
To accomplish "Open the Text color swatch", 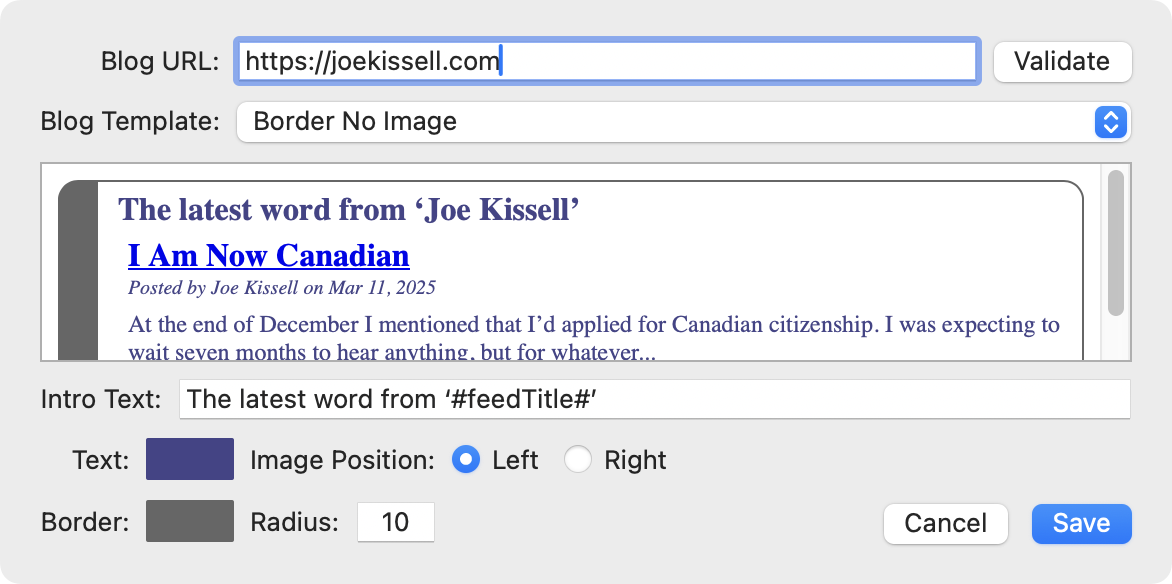I will [190, 460].
